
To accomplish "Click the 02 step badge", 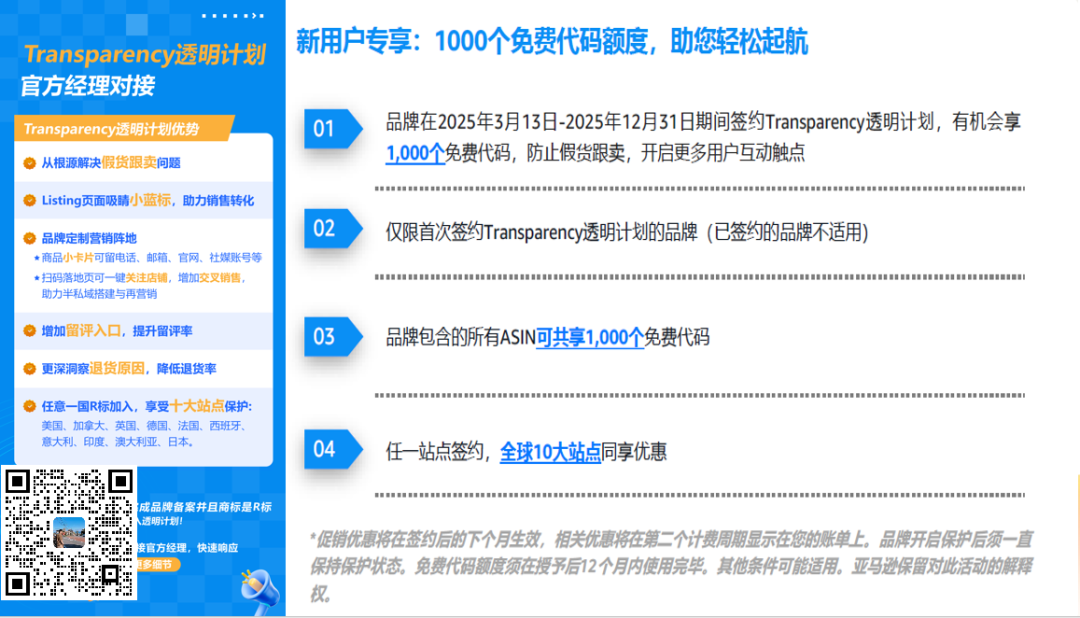I will [333, 228].
